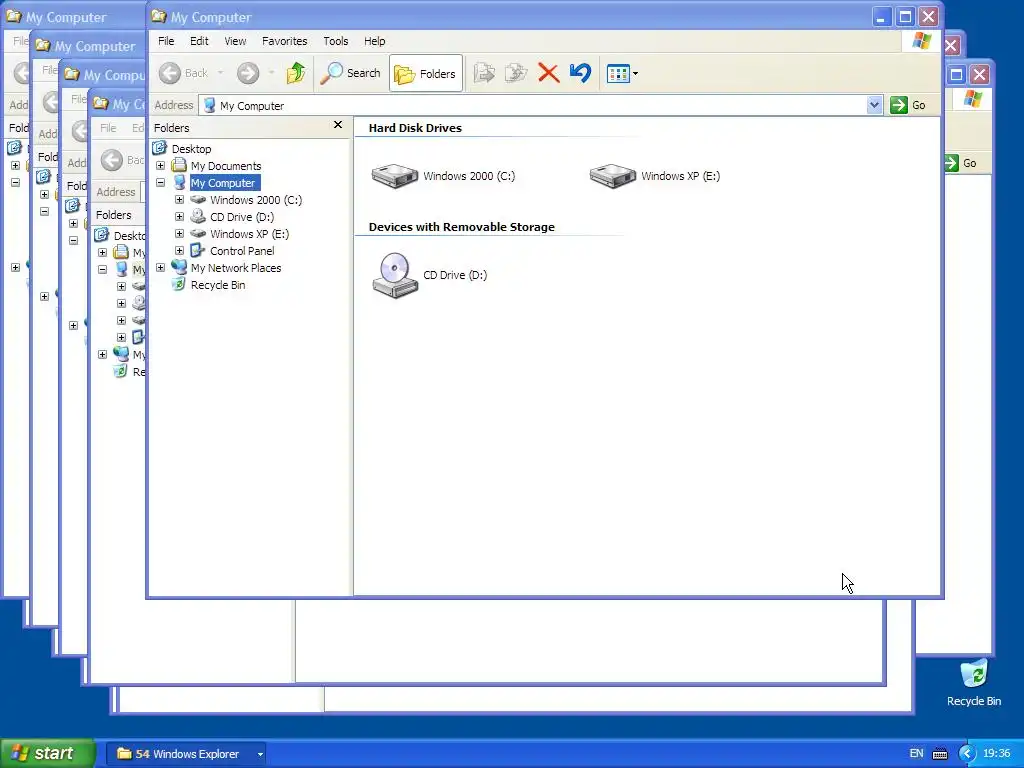1024x768 pixels.
Task: Click the keyboard tray icon
Action: (940, 754)
